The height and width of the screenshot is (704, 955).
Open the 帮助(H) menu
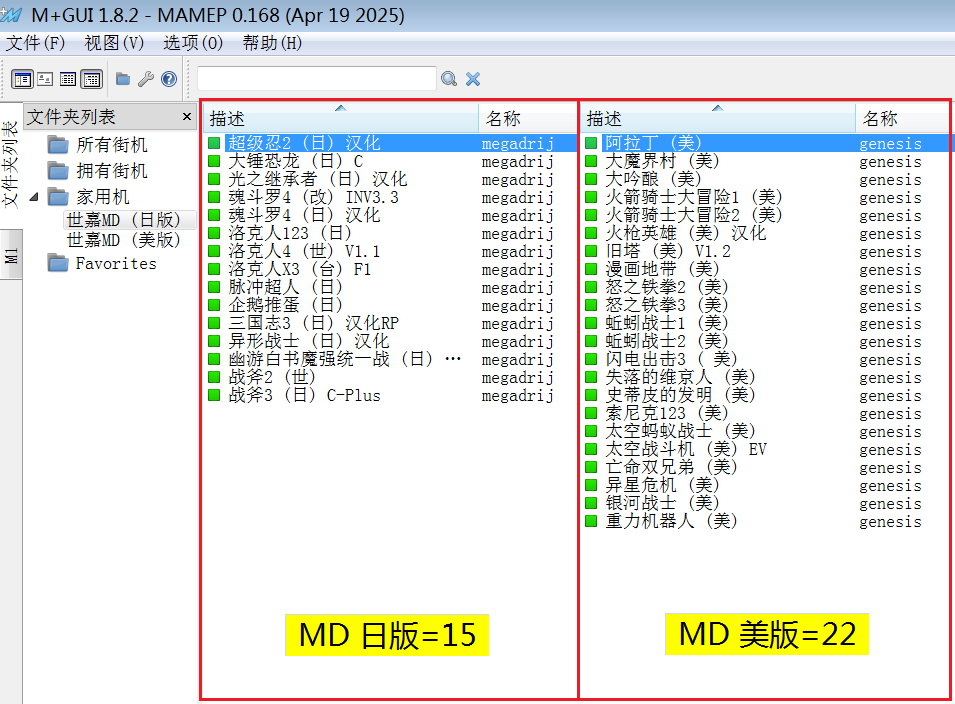[x=272, y=43]
